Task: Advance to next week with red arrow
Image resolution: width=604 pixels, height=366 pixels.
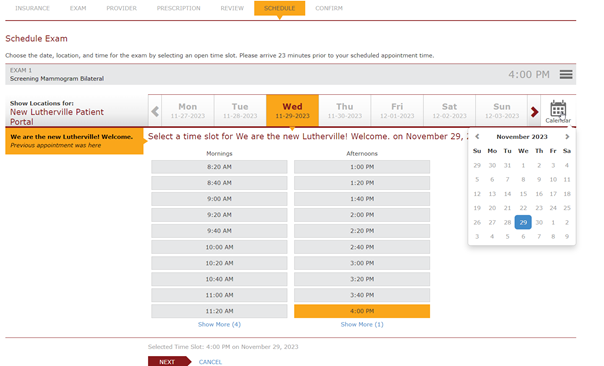Action: pyautogui.click(x=534, y=112)
